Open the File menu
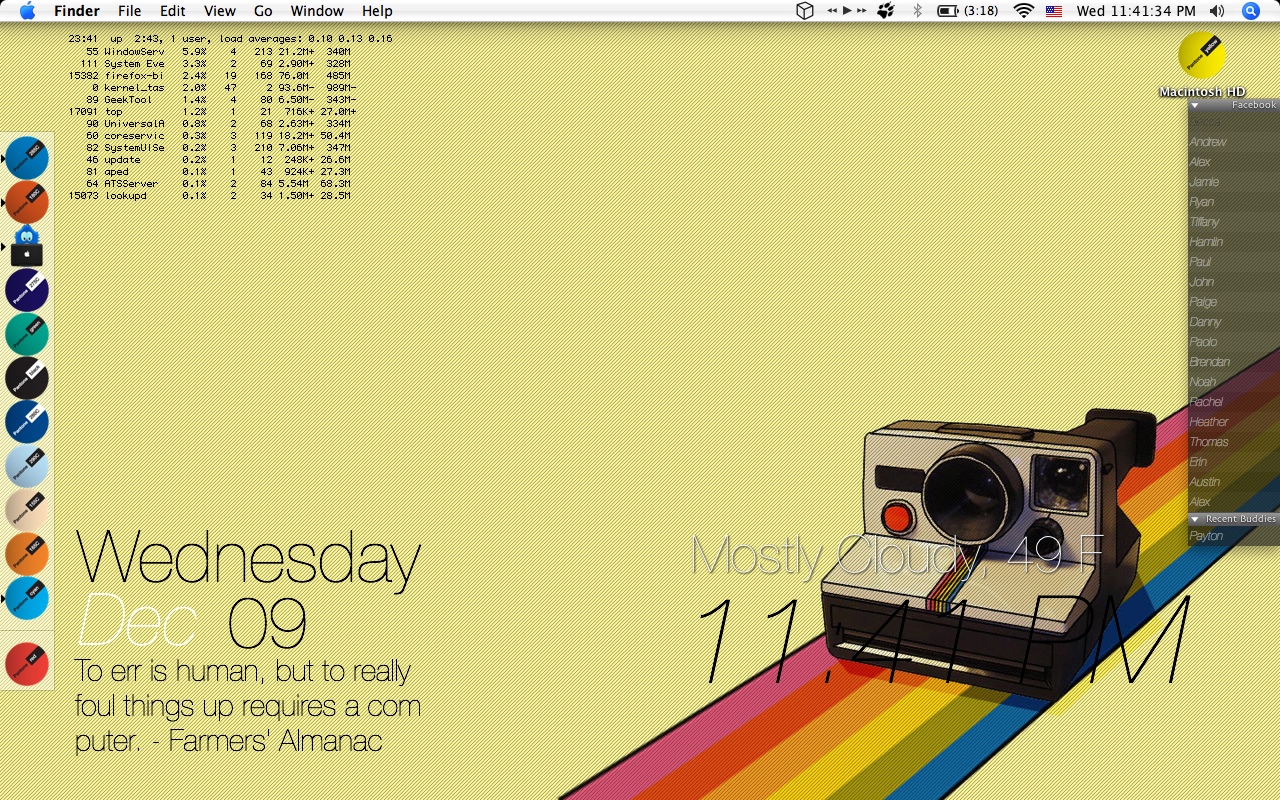The image size is (1280, 800). tap(129, 11)
